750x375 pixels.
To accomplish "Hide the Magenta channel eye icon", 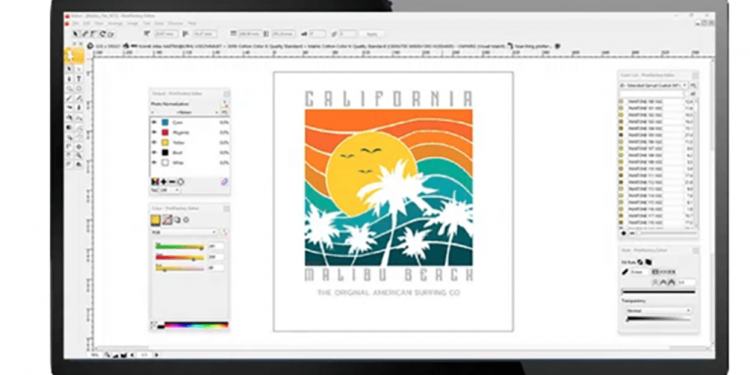I will coord(154,132).
